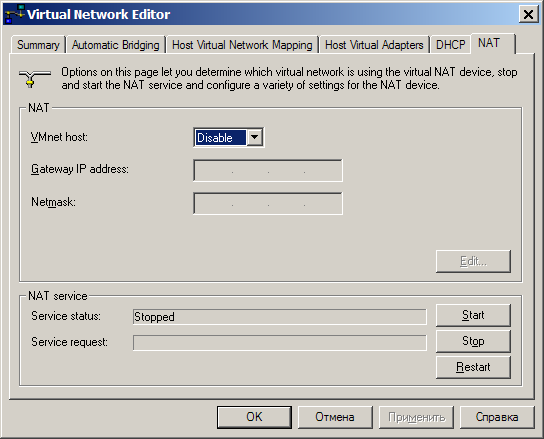Click the disabled Edit button
This screenshot has height=439, width=544.
[473, 261]
